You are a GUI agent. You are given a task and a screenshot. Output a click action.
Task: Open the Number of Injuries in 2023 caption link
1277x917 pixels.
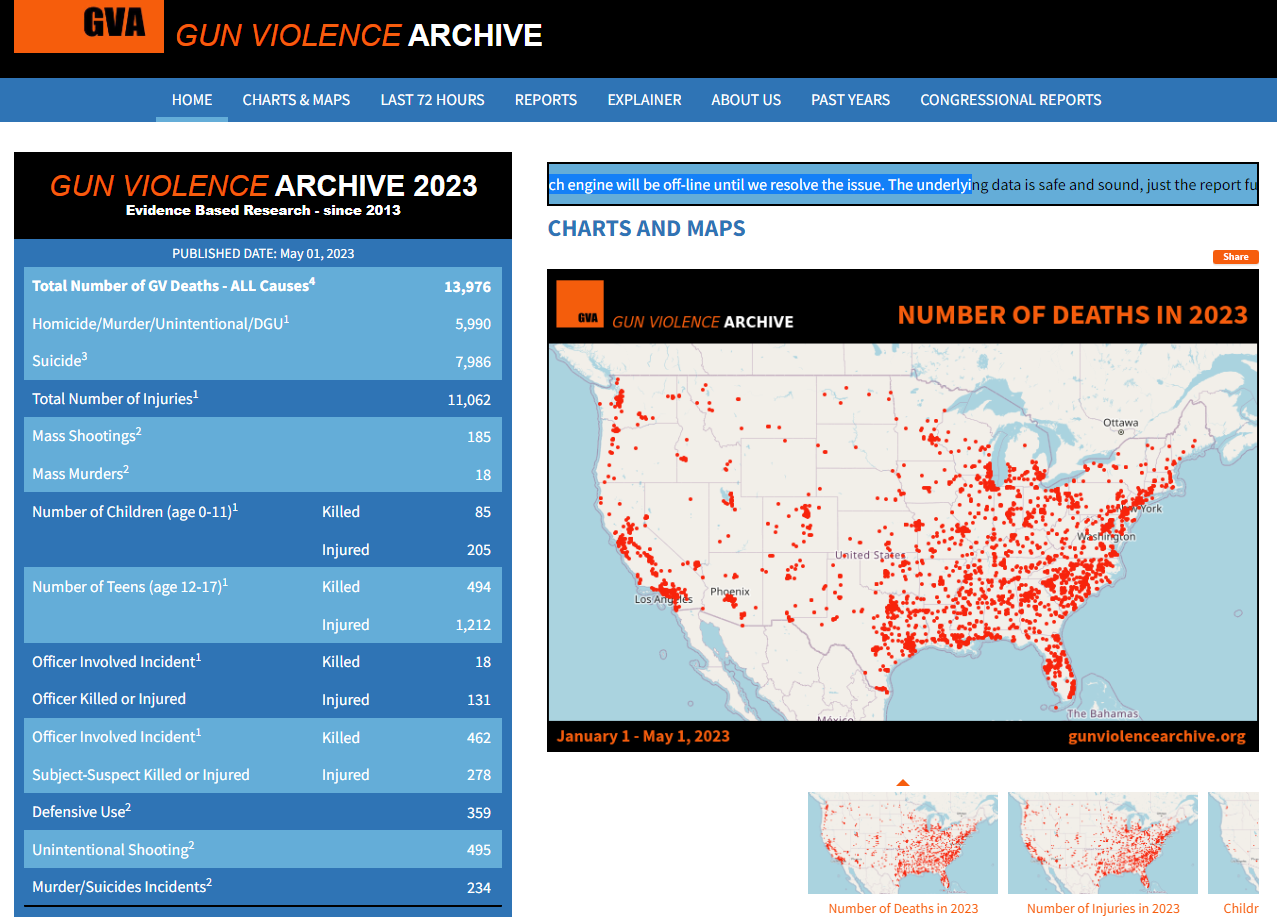click(x=1103, y=908)
